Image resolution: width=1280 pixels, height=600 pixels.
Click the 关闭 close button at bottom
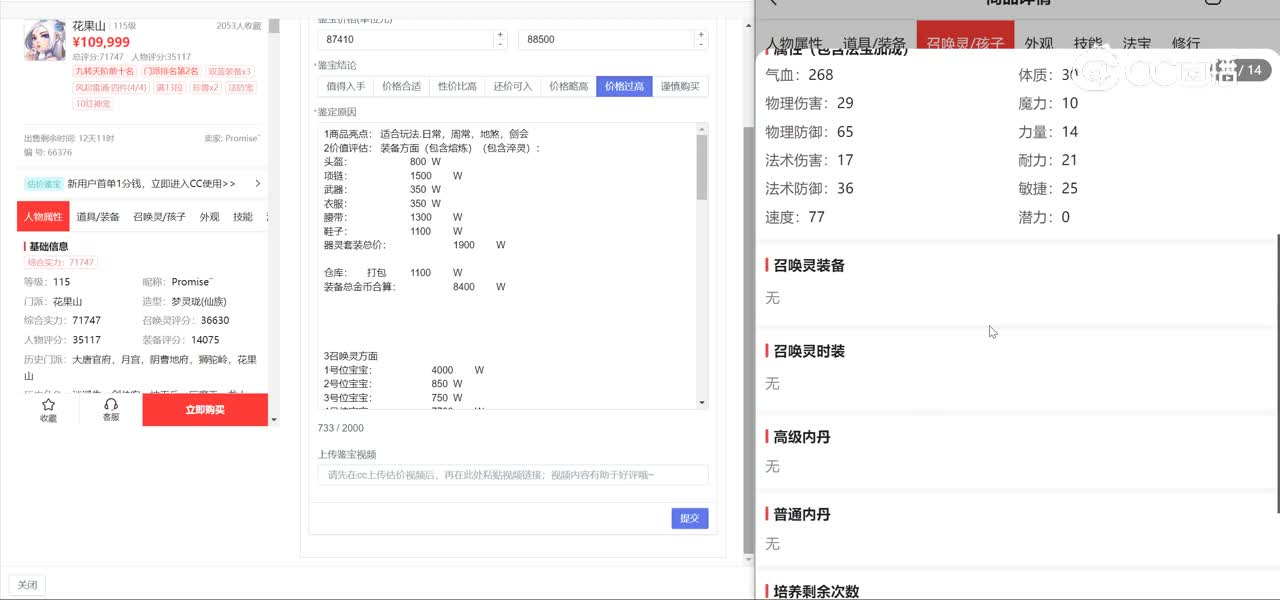pyautogui.click(x=27, y=585)
